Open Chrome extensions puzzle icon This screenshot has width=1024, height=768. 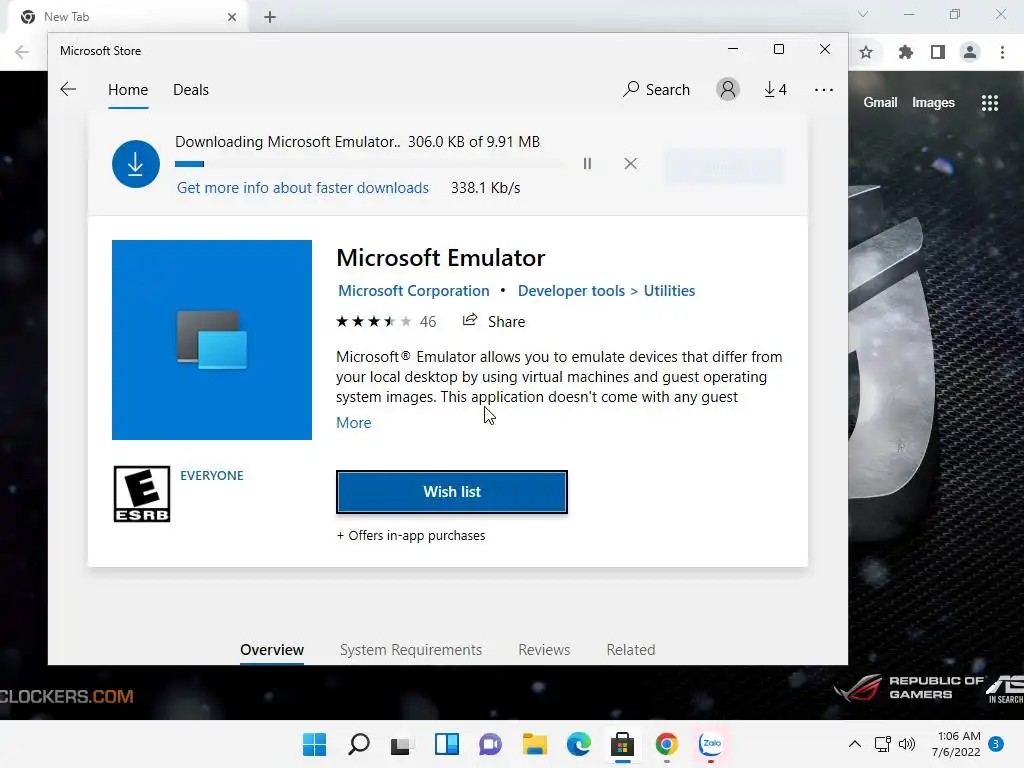click(x=906, y=52)
